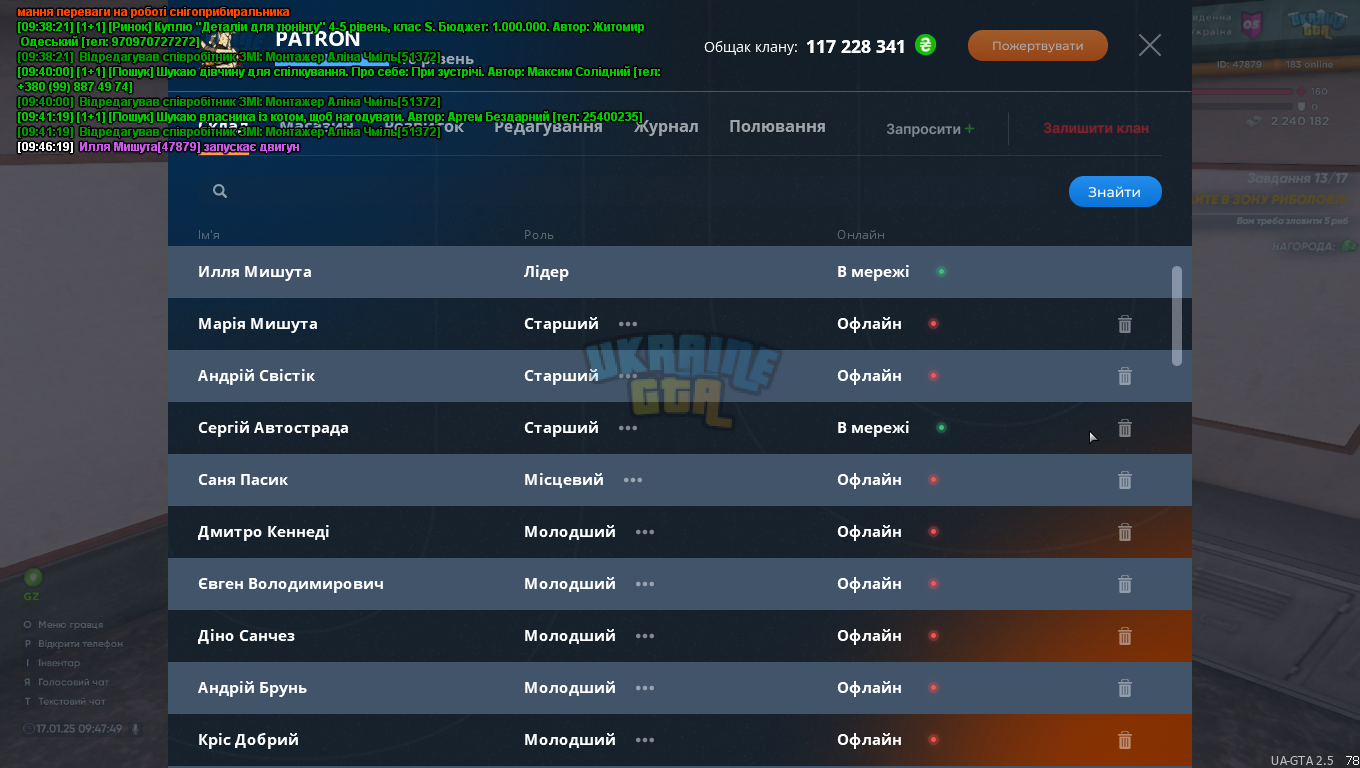This screenshot has height=768, width=1360.
Task: Expand role menu for Діно Санчез
Action: pos(645,636)
